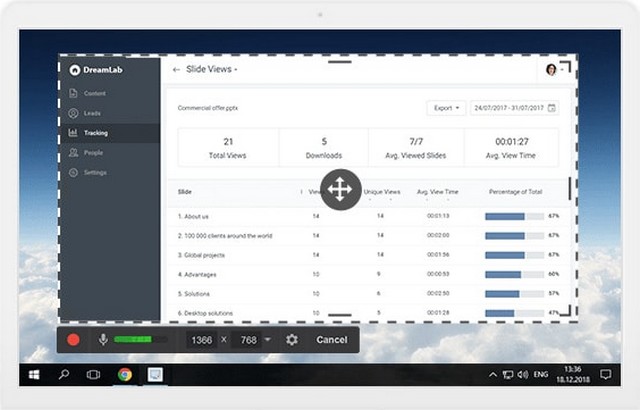Click the move crosshair icon in the capture area
This screenshot has height=410, width=640.
coord(340,189)
